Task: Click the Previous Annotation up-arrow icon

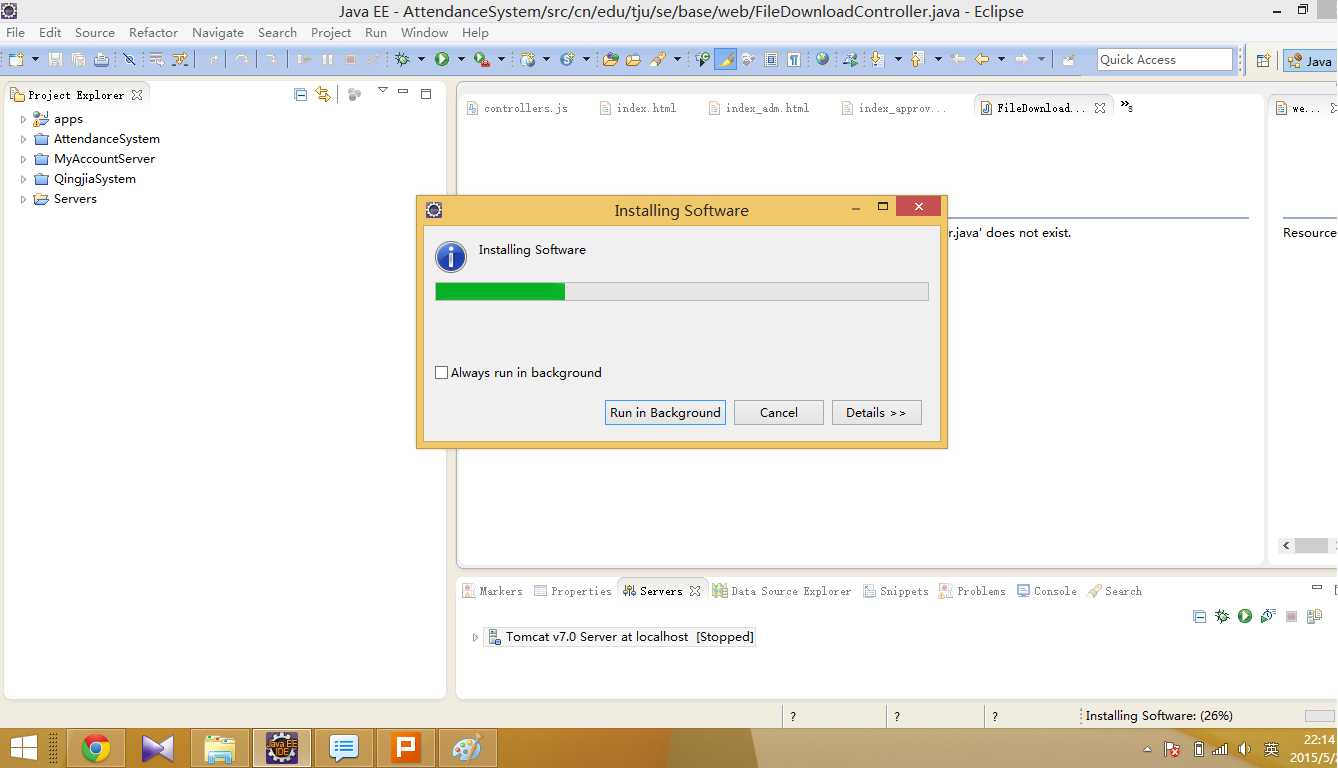Action: click(916, 59)
